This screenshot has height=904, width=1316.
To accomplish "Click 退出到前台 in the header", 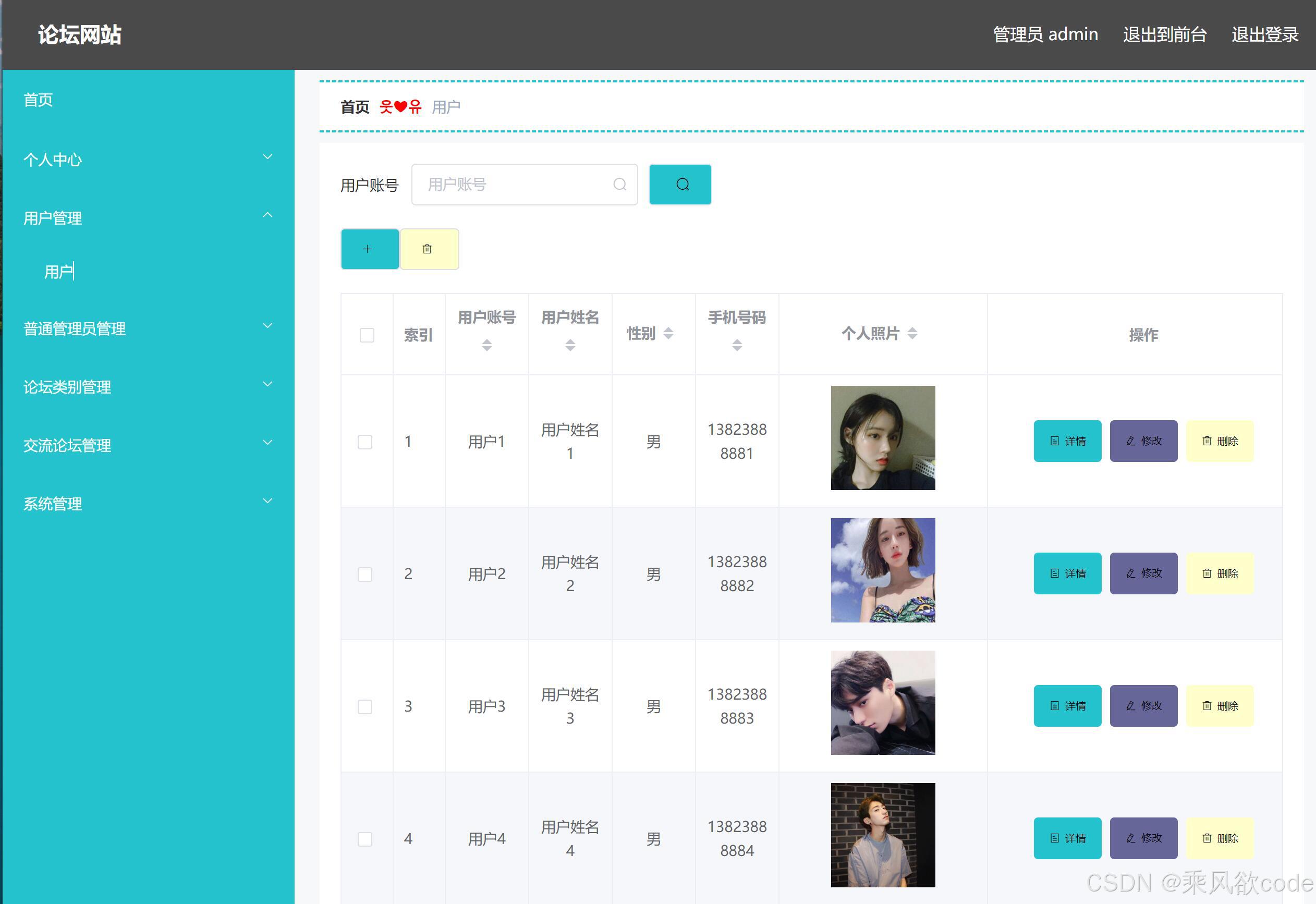I will point(1164,35).
